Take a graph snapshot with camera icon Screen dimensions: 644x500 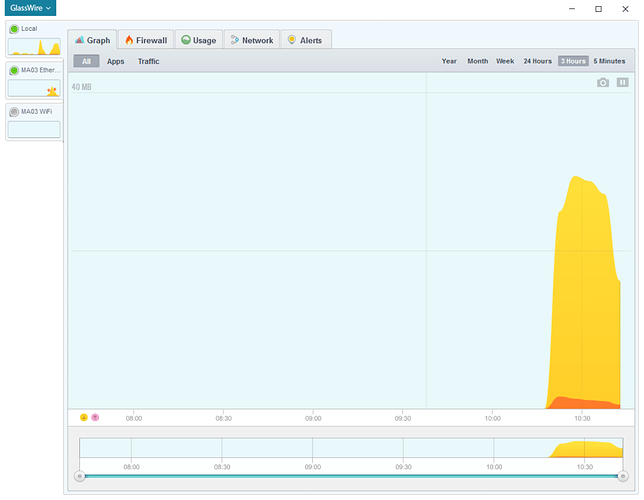click(x=603, y=83)
